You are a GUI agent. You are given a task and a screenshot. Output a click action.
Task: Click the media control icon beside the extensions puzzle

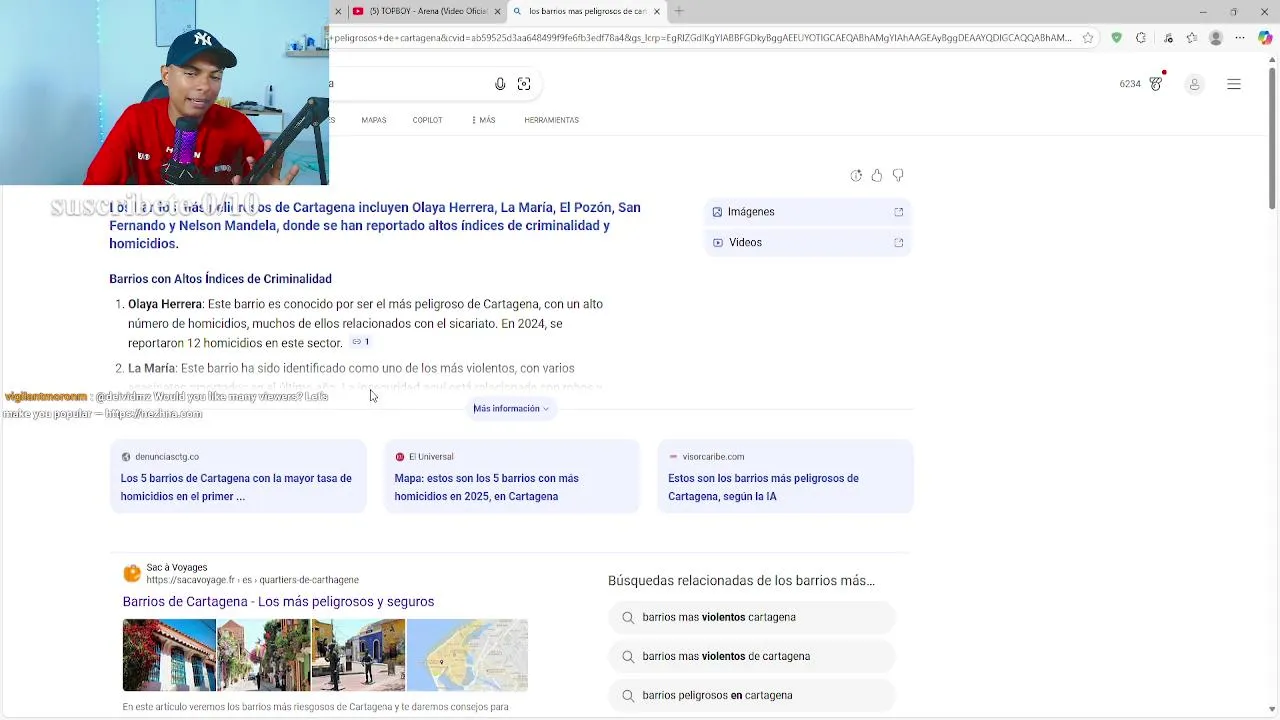coord(1166,38)
